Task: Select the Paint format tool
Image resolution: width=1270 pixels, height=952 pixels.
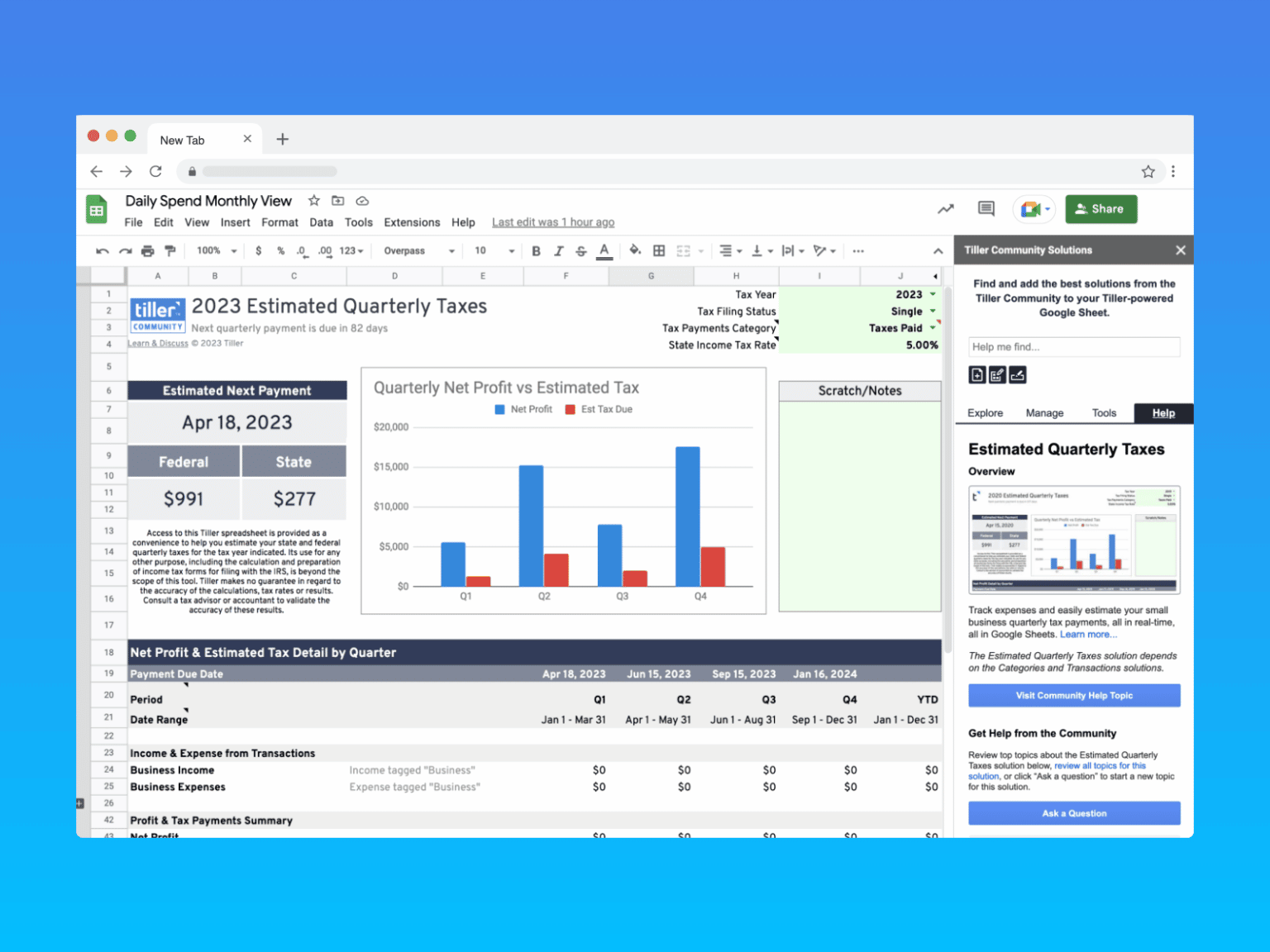Action: coord(170,250)
